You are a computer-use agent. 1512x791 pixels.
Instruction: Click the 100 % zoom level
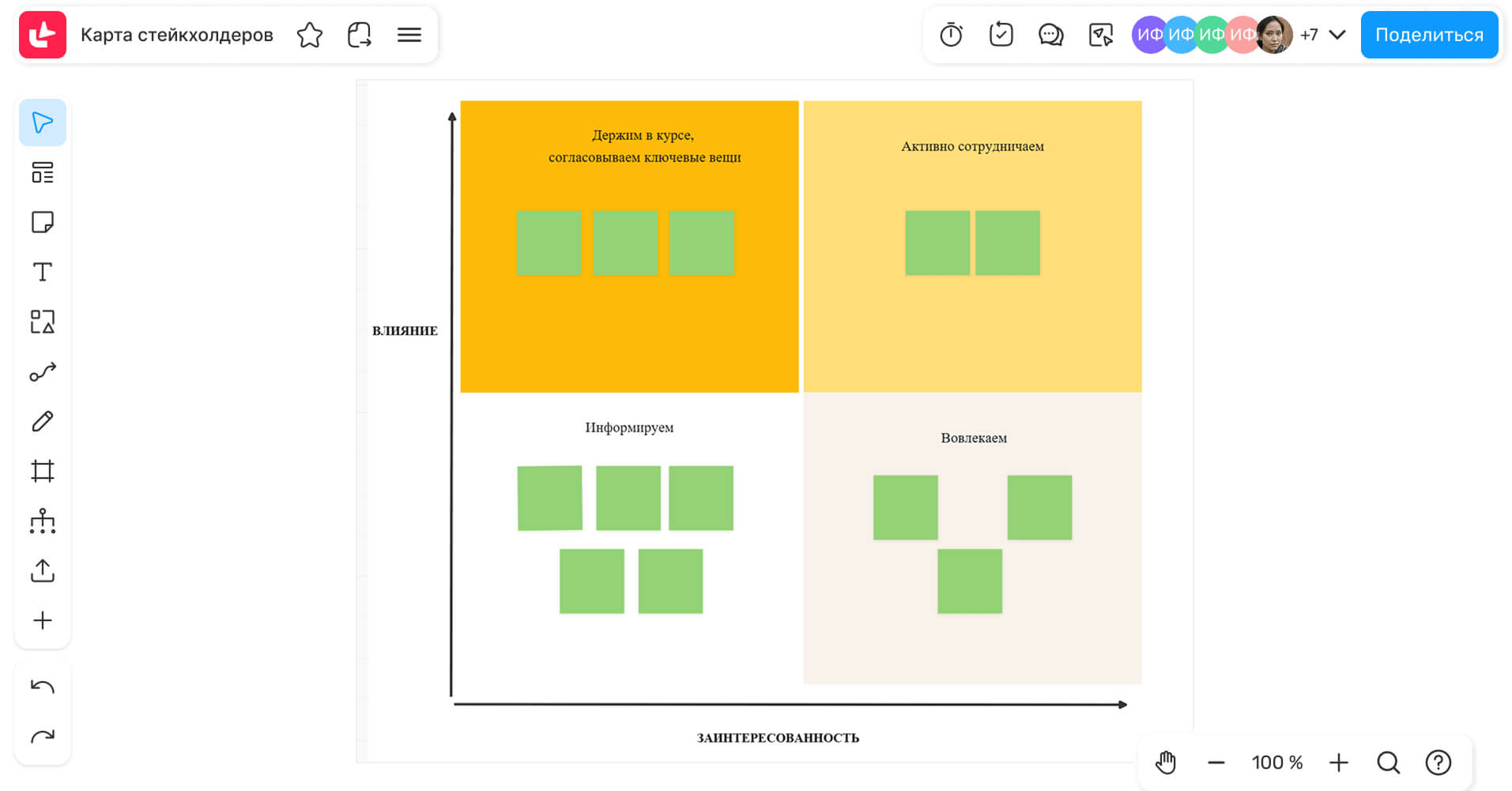point(1276,763)
